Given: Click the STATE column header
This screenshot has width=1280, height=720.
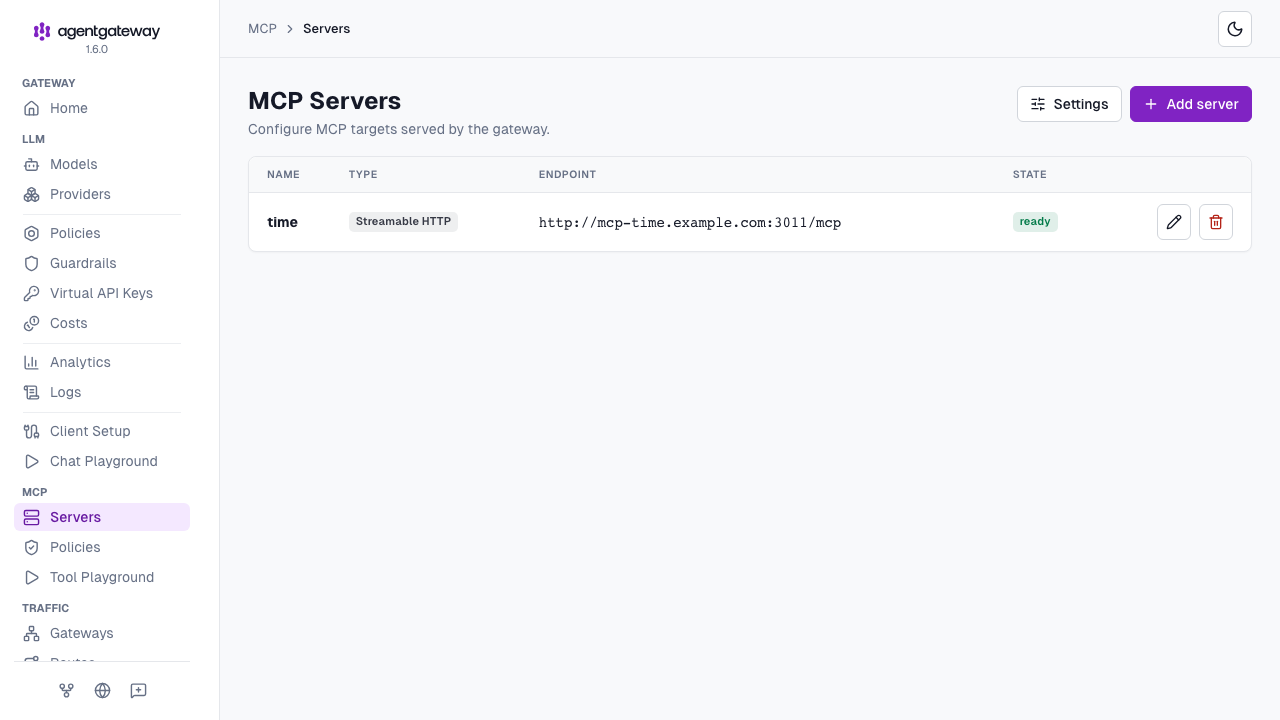Looking at the screenshot, I should tap(1030, 175).
